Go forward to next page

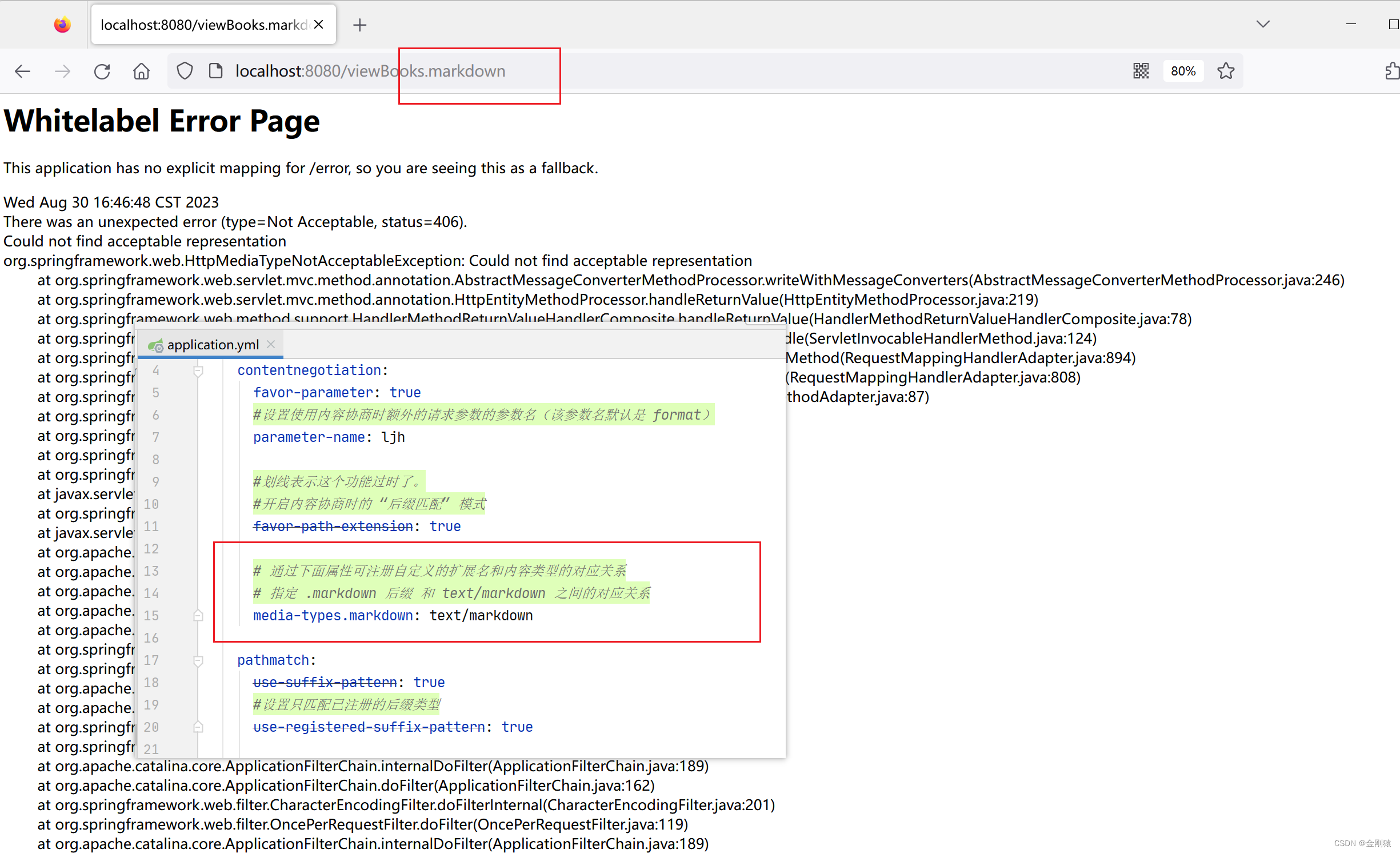(62, 71)
